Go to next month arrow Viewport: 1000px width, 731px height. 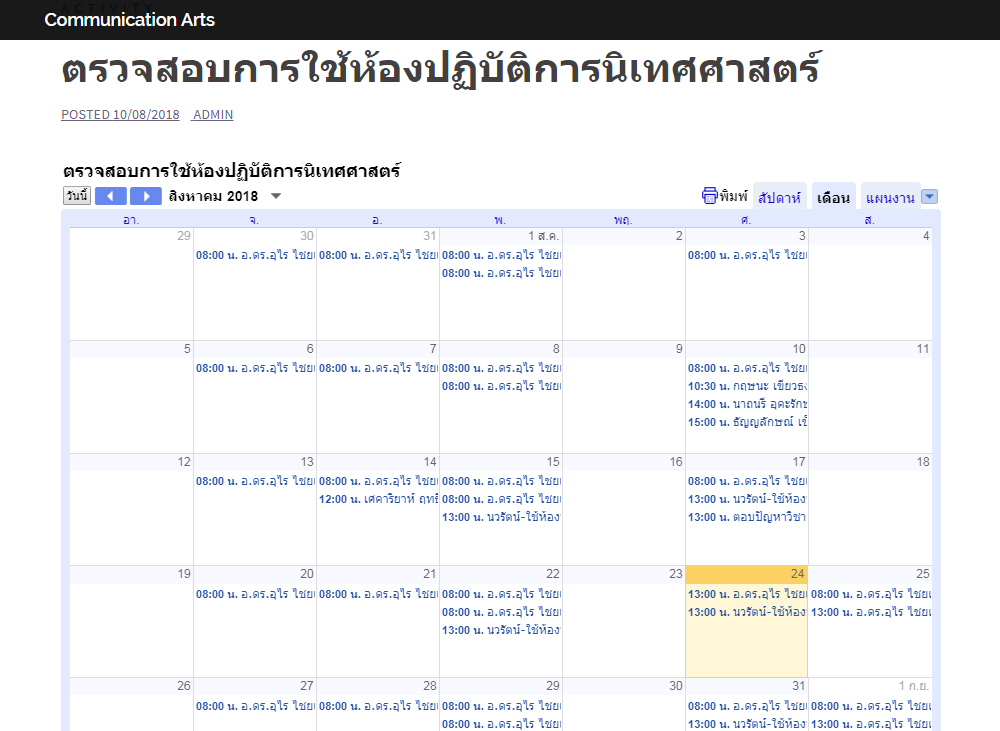146,196
